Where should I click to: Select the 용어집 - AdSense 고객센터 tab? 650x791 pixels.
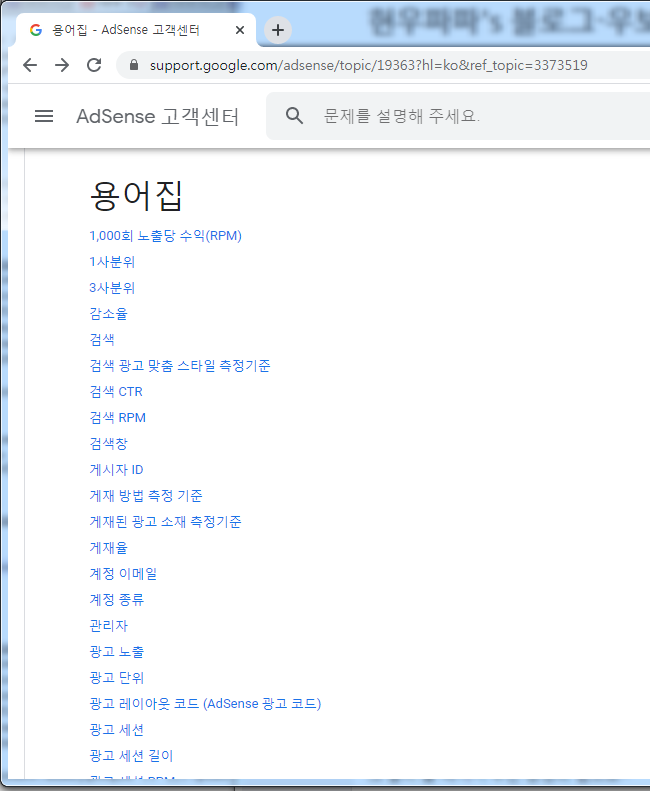pyautogui.click(x=135, y=30)
